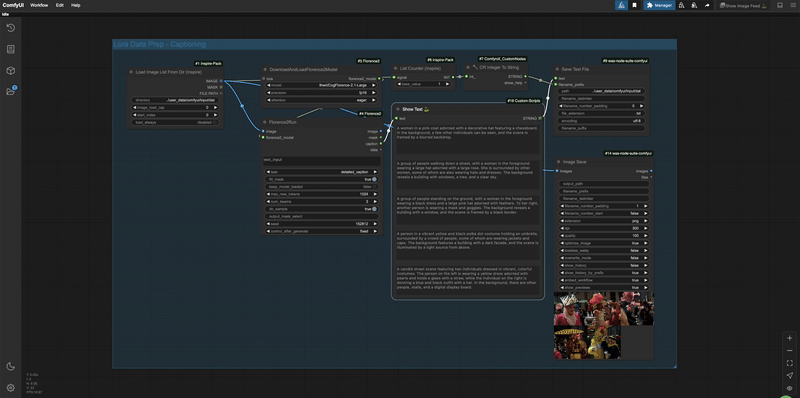Change the task detailed_caption dropdown
Viewport: 800px width, 398px height.
[321, 172]
